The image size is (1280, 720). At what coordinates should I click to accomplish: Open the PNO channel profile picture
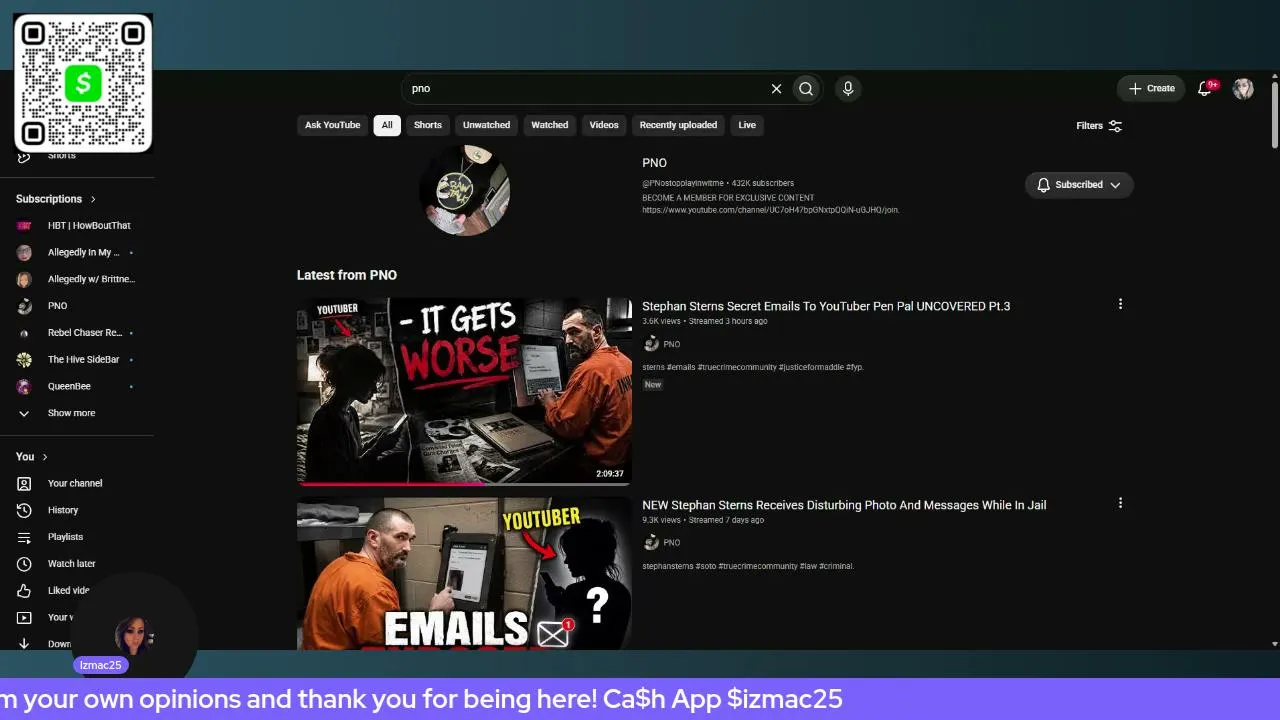point(465,190)
